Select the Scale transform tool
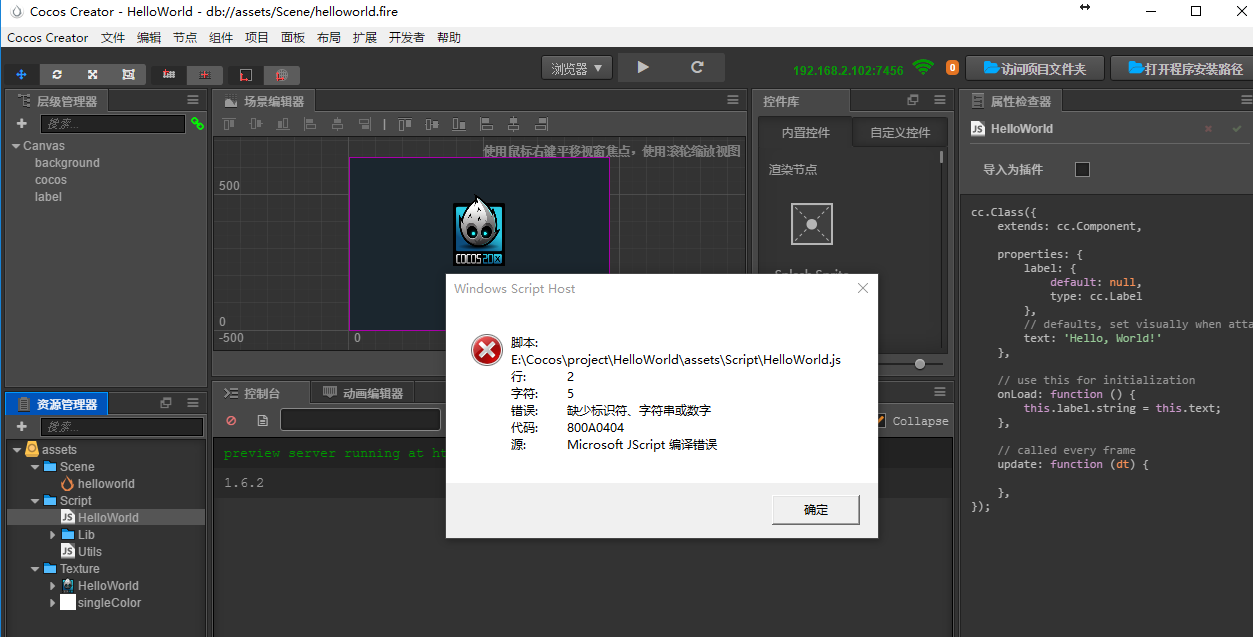1253x637 pixels. [x=92, y=75]
